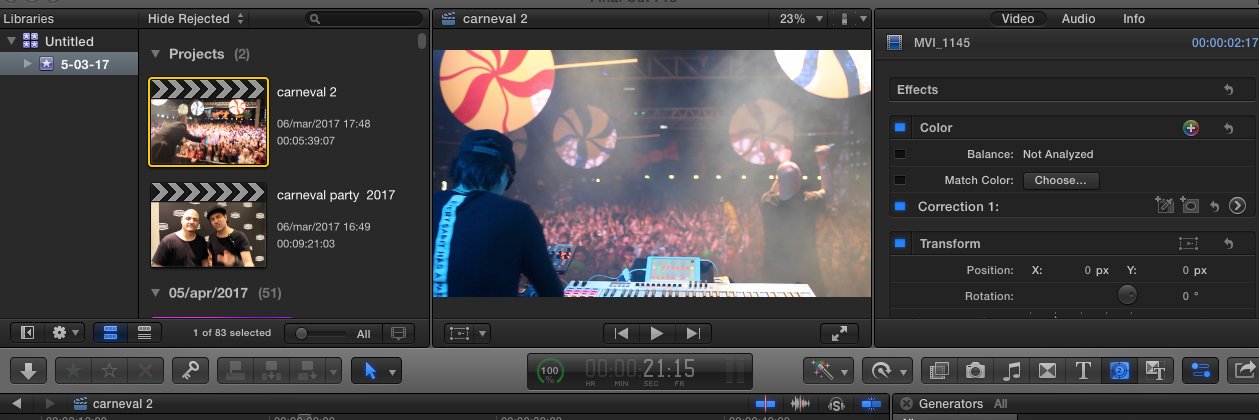Toggle timeline snapping button
This screenshot has width=1259, height=420.
[871, 404]
